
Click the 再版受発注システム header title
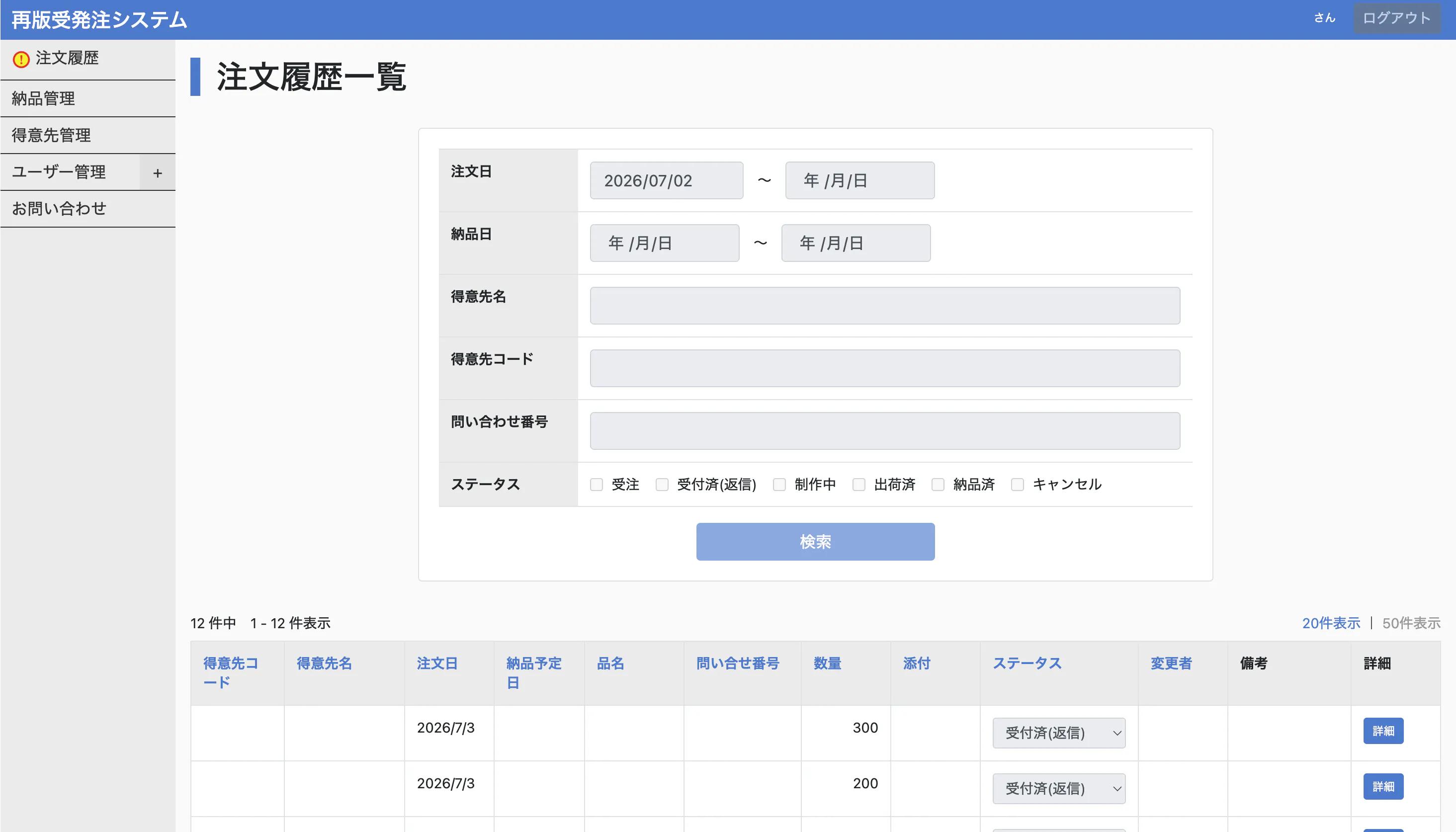pyautogui.click(x=99, y=20)
